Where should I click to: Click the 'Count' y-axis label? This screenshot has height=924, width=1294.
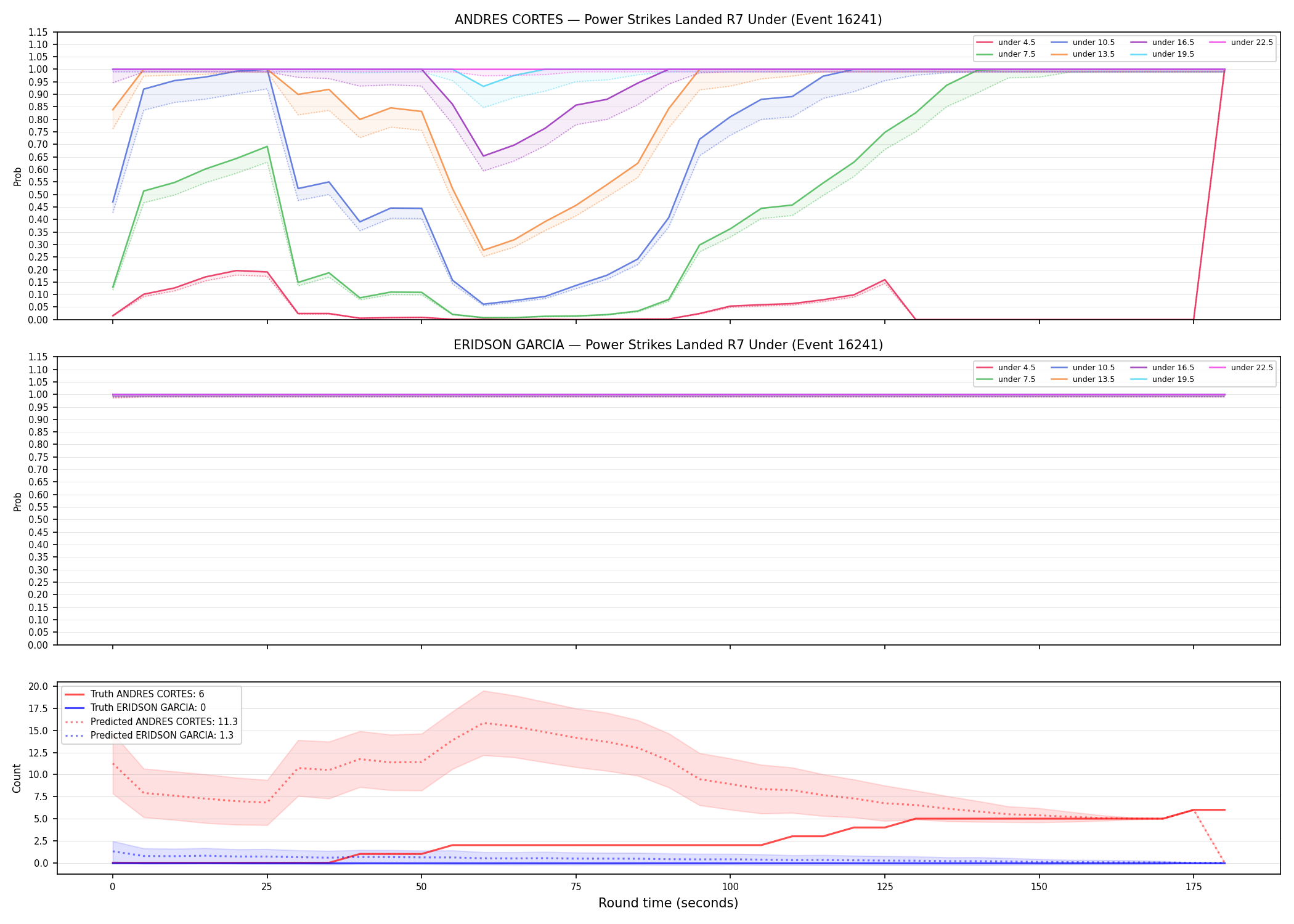(17, 778)
